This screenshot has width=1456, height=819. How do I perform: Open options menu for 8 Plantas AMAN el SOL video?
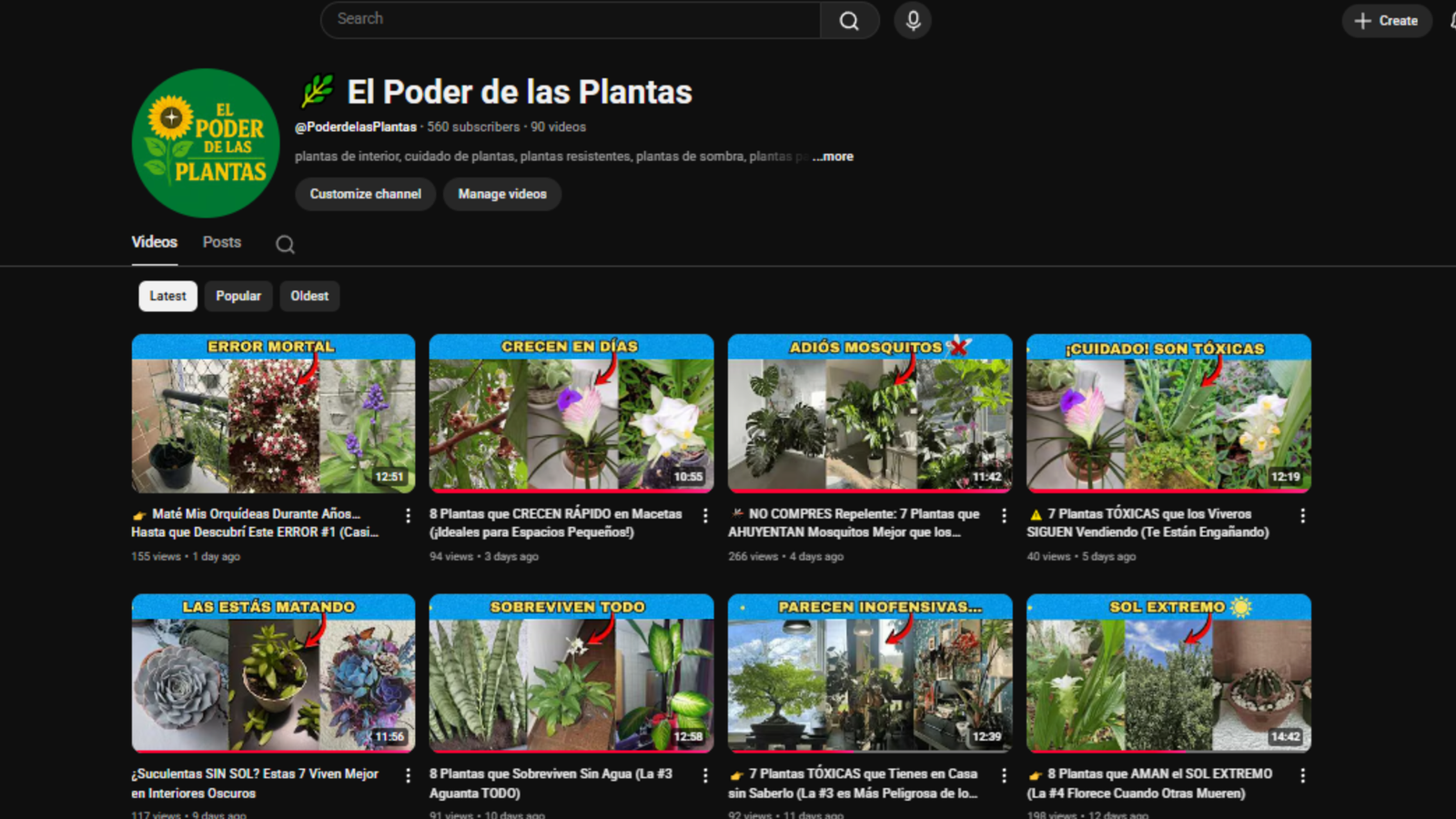click(x=1303, y=775)
